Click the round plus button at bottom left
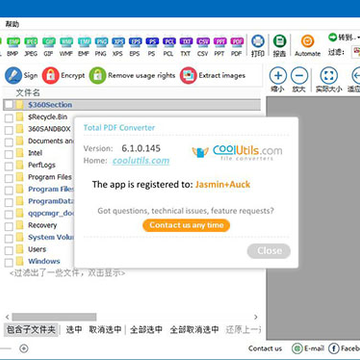This screenshot has width=360, height=360. coord(24,349)
